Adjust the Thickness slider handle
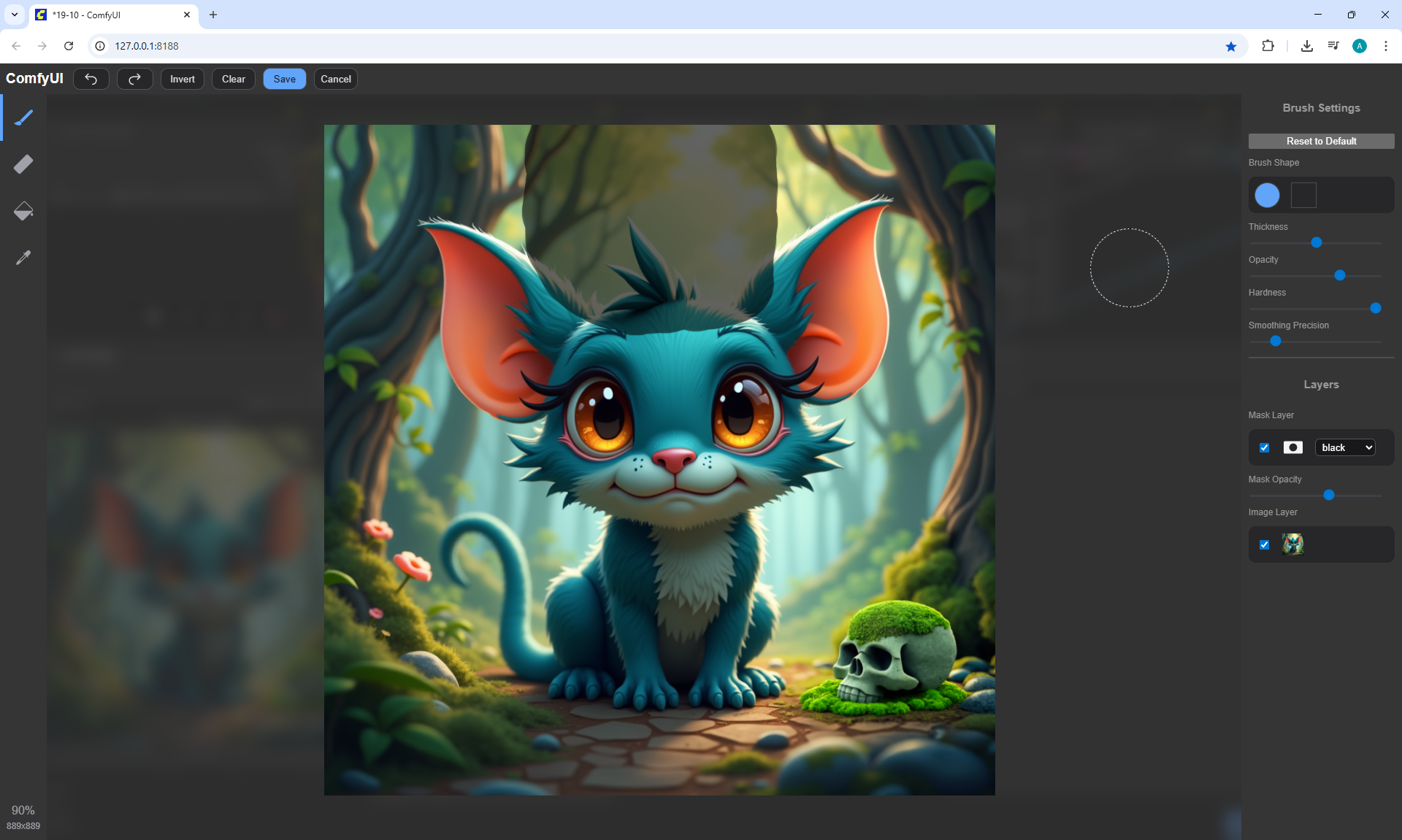The height and width of the screenshot is (840, 1402). (x=1317, y=242)
